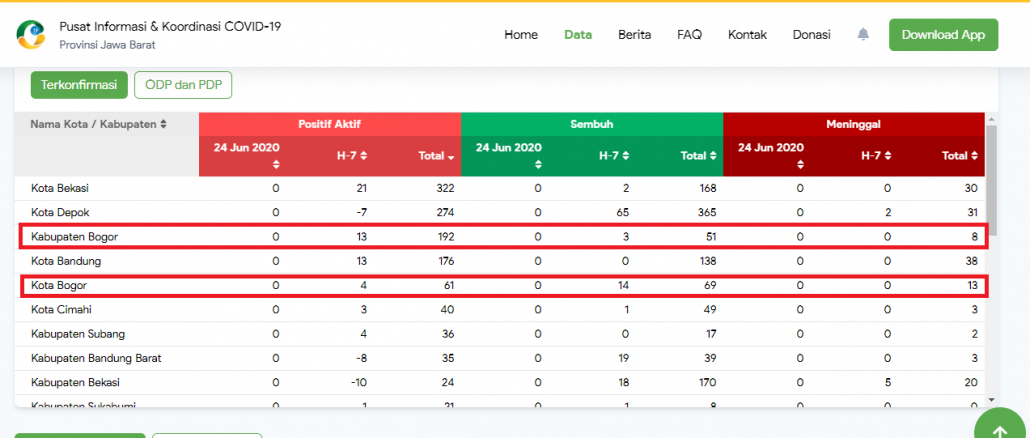Switch to ODP dan PDP tab
The width and height of the screenshot is (1030, 438).
pos(183,85)
